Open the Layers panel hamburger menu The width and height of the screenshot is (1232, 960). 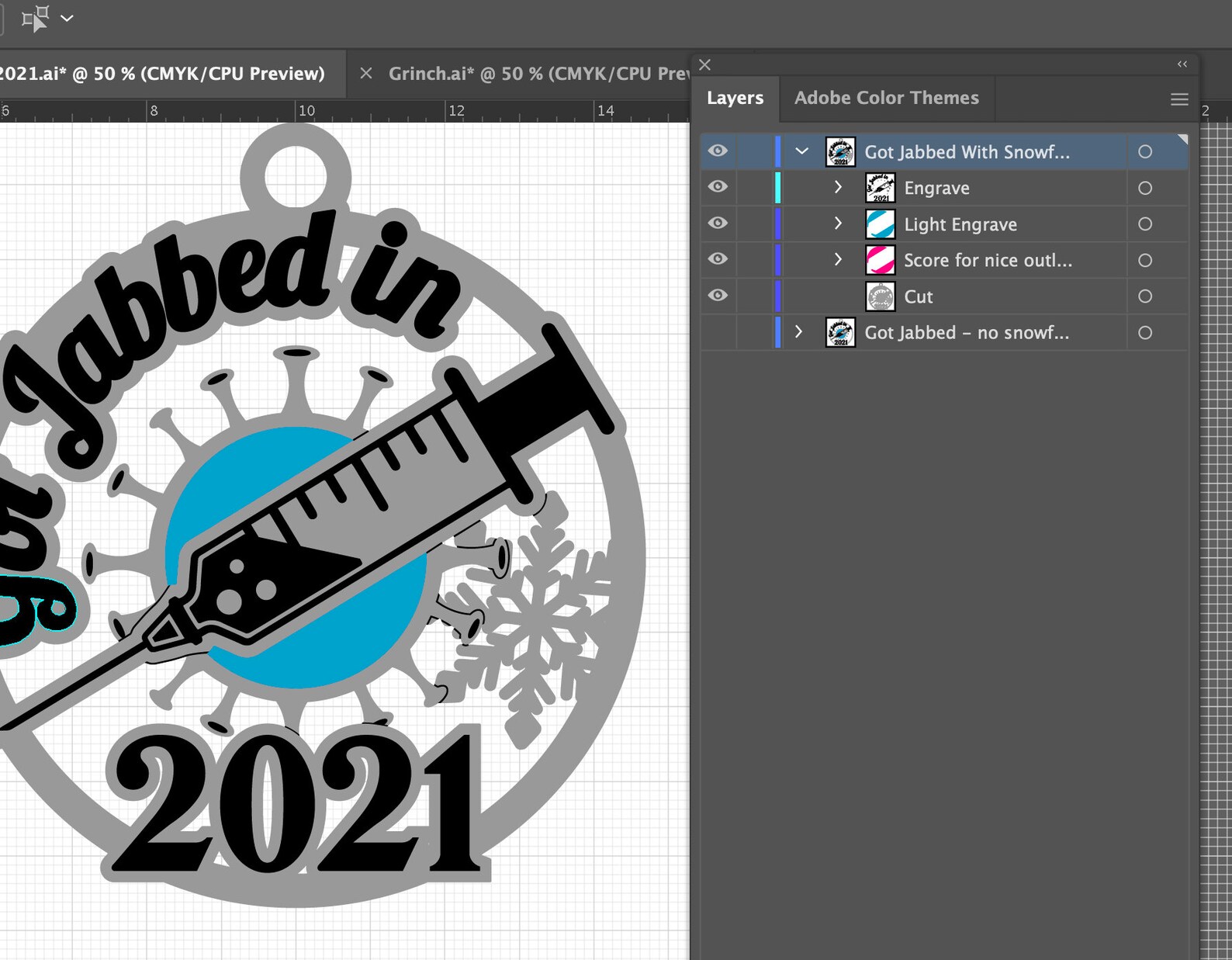pos(1179,99)
